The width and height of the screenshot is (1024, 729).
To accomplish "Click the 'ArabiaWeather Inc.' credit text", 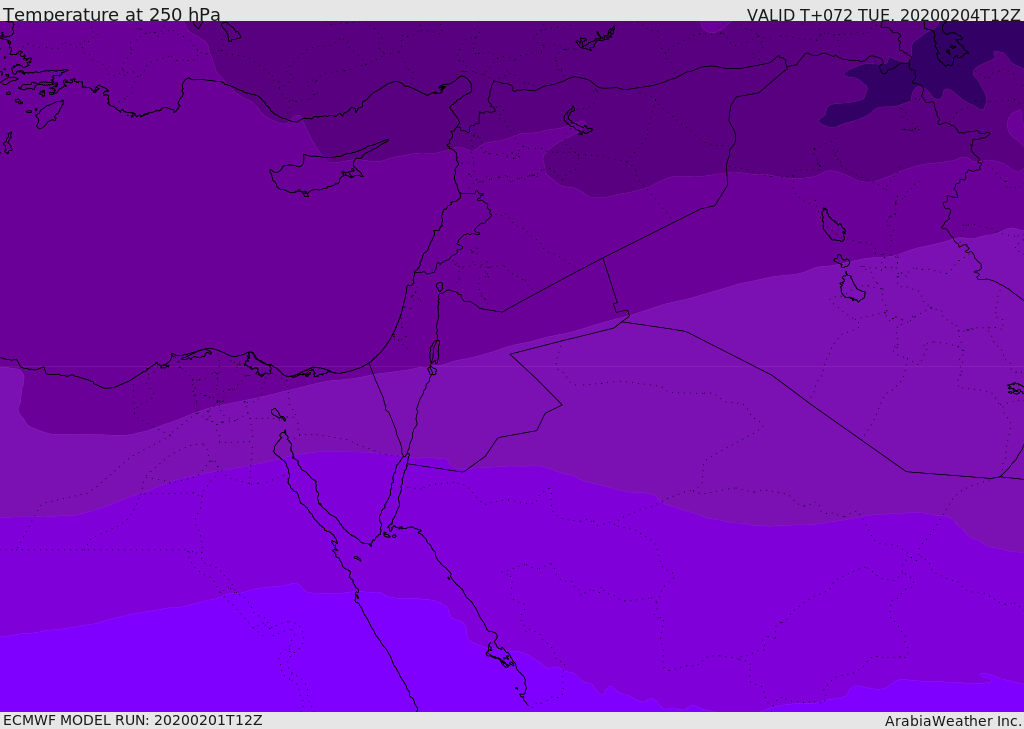I will 952,721.
